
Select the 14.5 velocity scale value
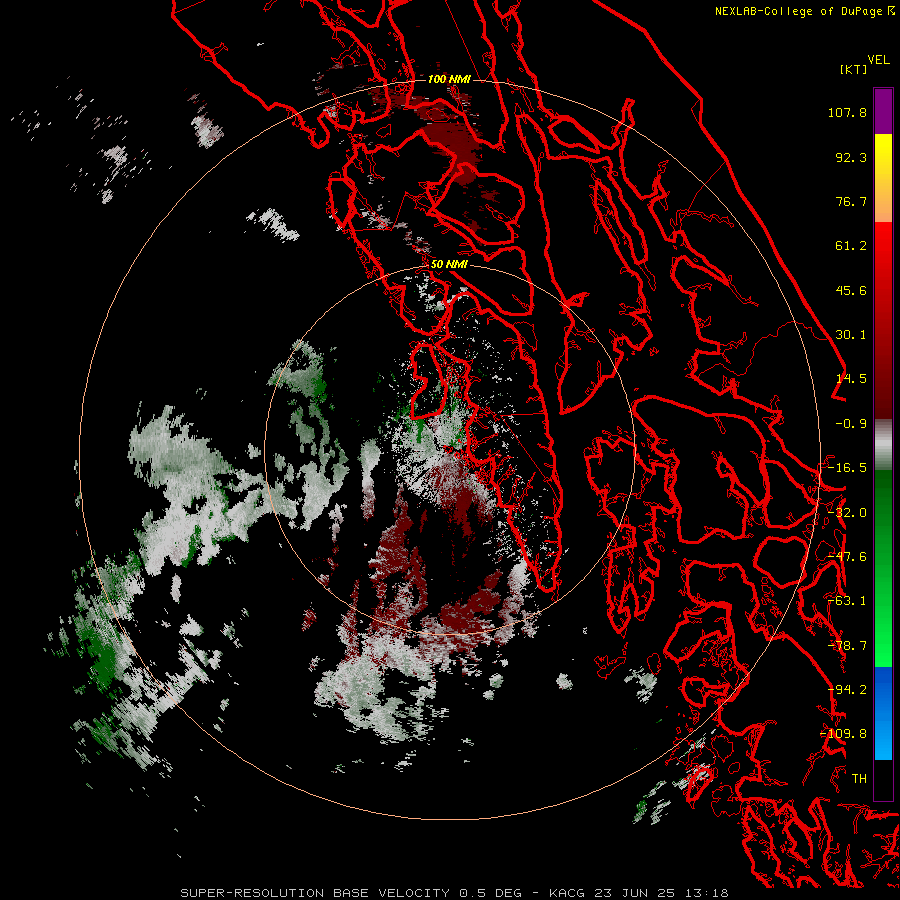point(851,379)
